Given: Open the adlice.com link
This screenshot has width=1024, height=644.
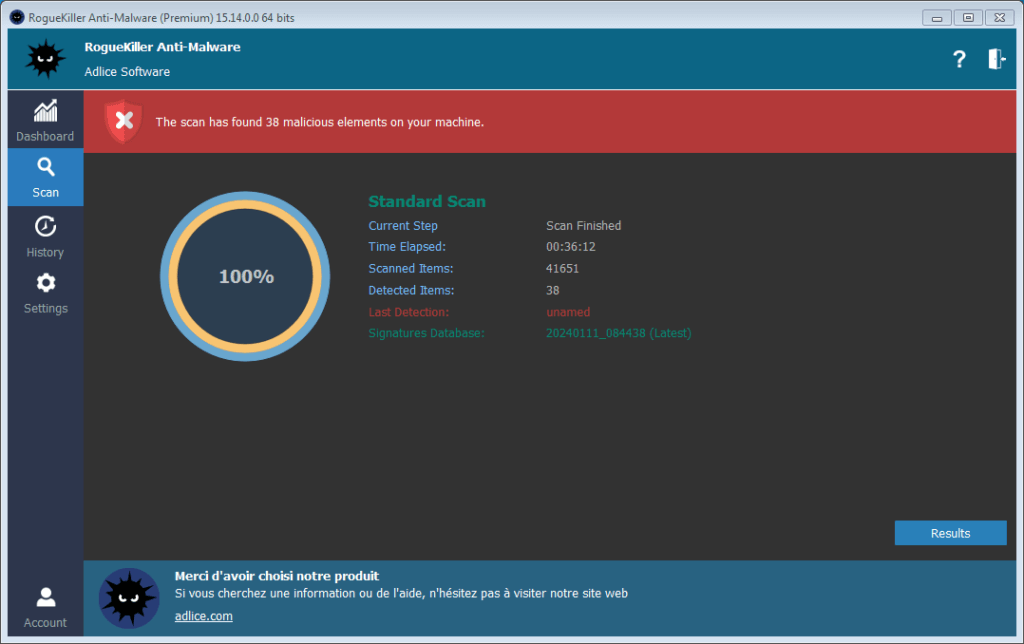Looking at the screenshot, I should pyautogui.click(x=203, y=616).
